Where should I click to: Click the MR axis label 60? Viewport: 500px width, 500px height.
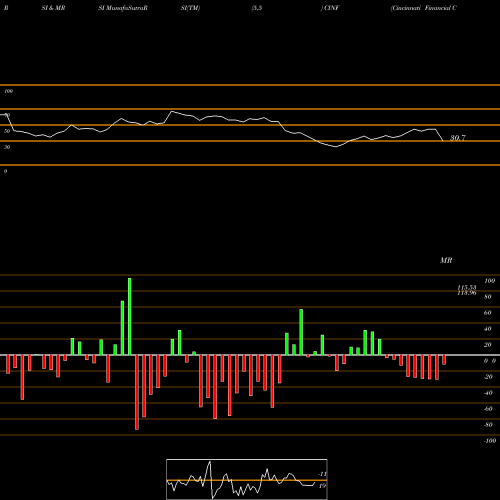pyautogui.click(x=487, y=313)
